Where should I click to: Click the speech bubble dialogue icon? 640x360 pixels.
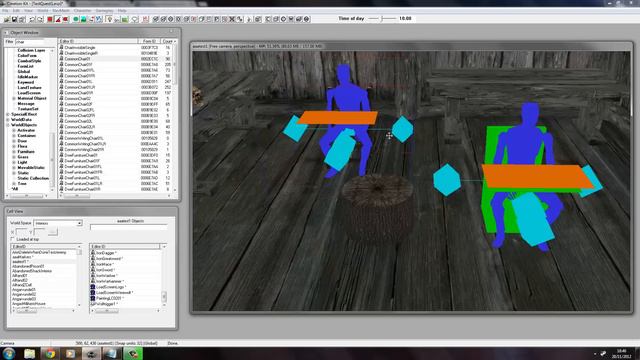coord(135,19)
